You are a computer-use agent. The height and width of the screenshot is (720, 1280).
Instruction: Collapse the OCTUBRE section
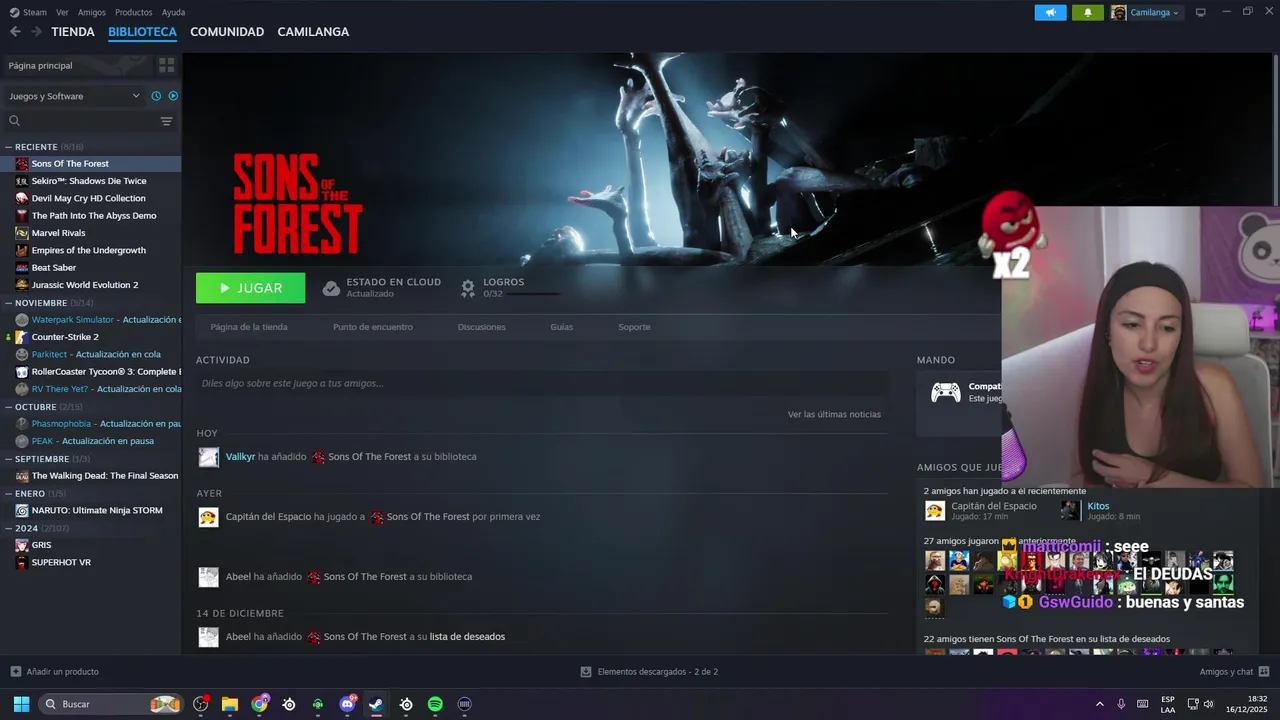[x=9, y=407]
